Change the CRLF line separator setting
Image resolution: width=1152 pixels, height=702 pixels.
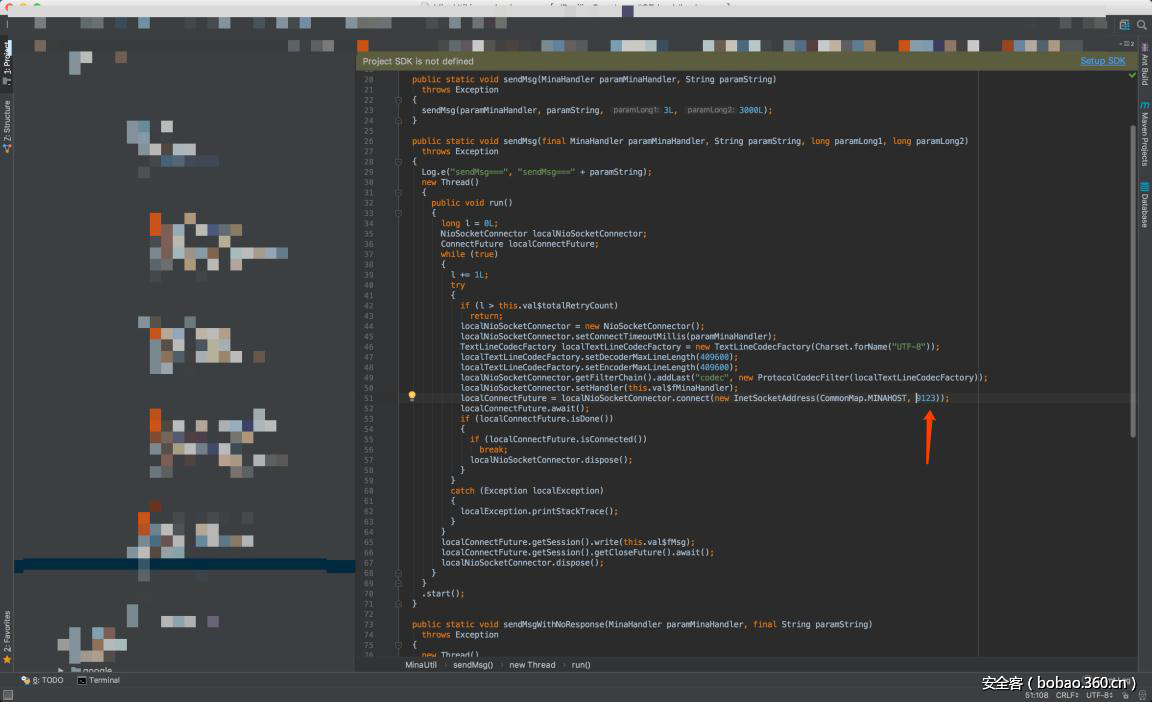[1066, 694]
